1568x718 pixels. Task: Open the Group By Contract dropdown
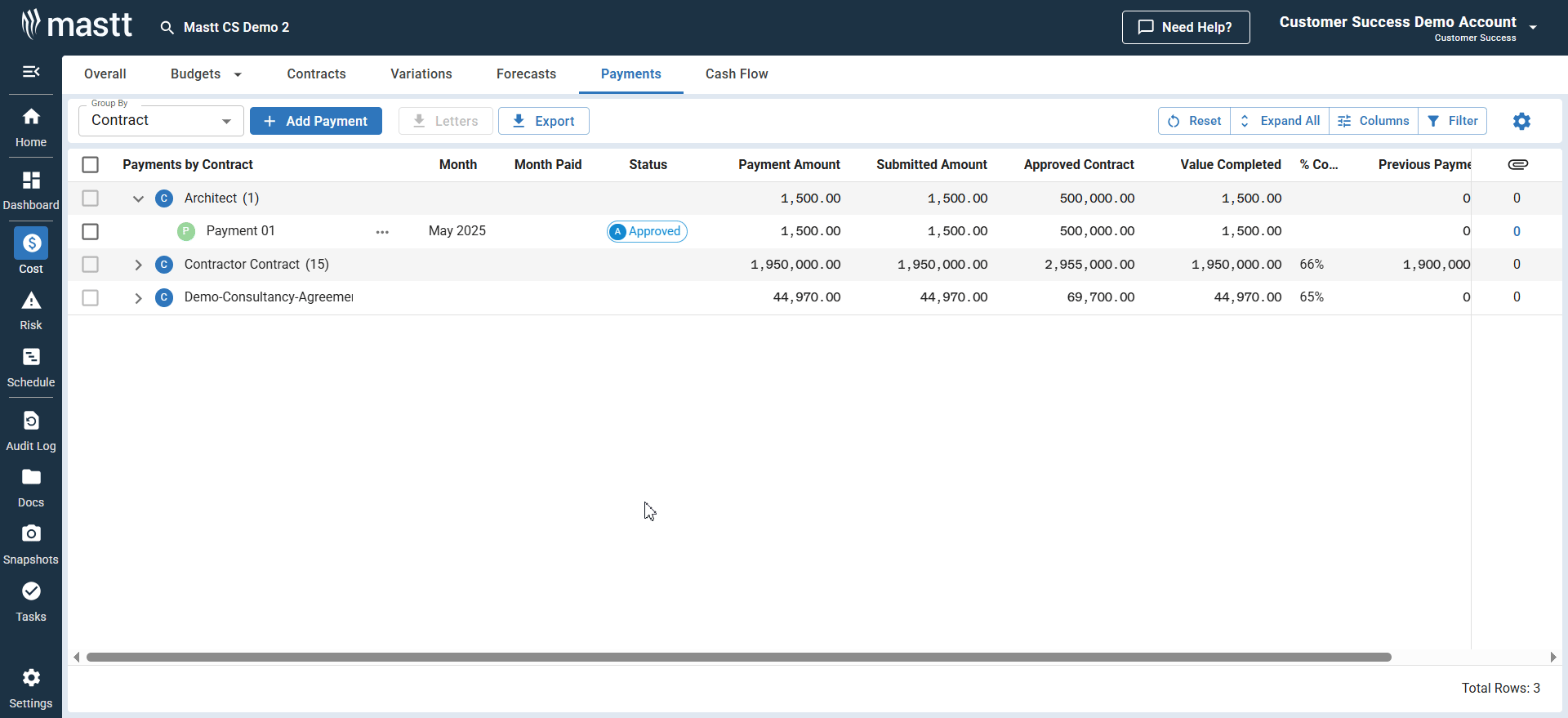point(161,121)
